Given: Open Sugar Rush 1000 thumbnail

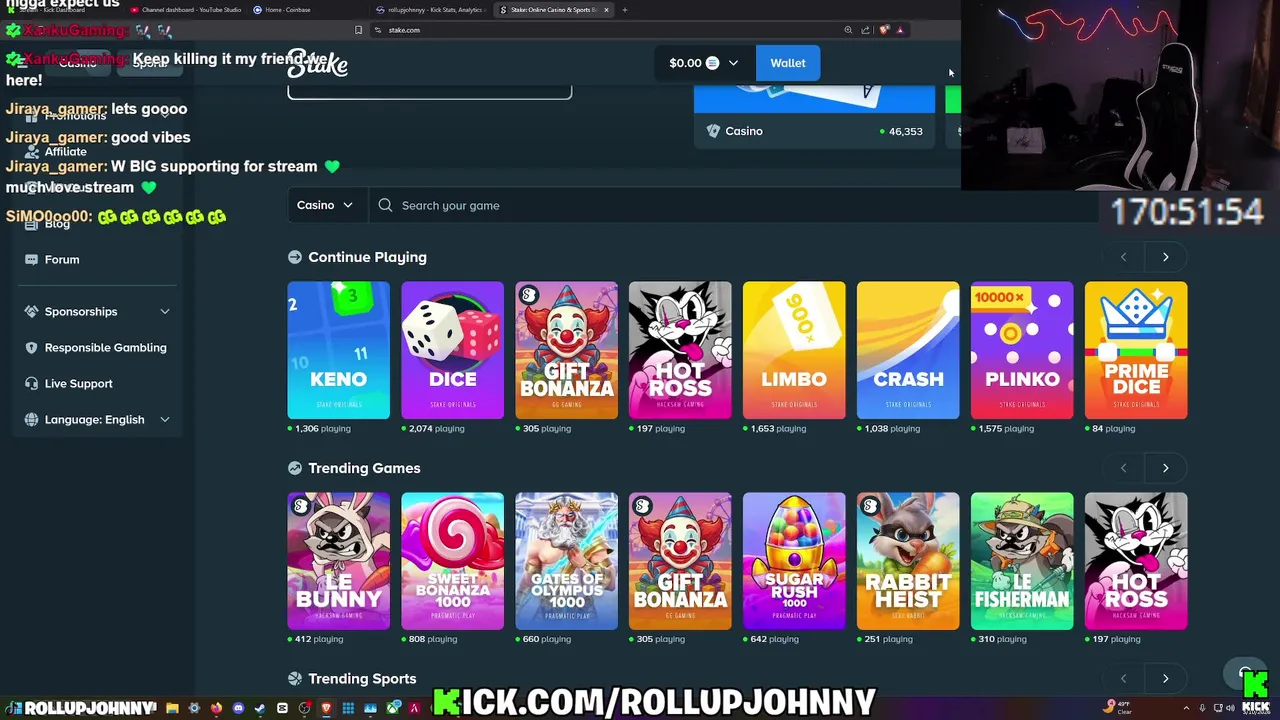Looking at the screenshot, I should 794,561.
